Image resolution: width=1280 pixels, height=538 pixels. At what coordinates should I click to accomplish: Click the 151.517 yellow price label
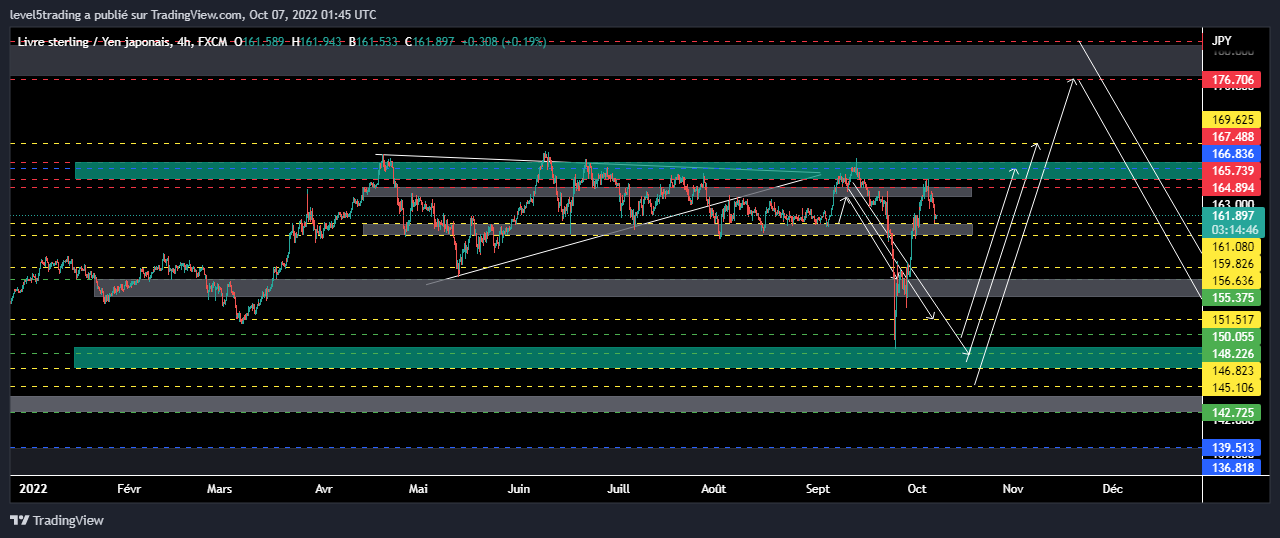click(1232, 320)
